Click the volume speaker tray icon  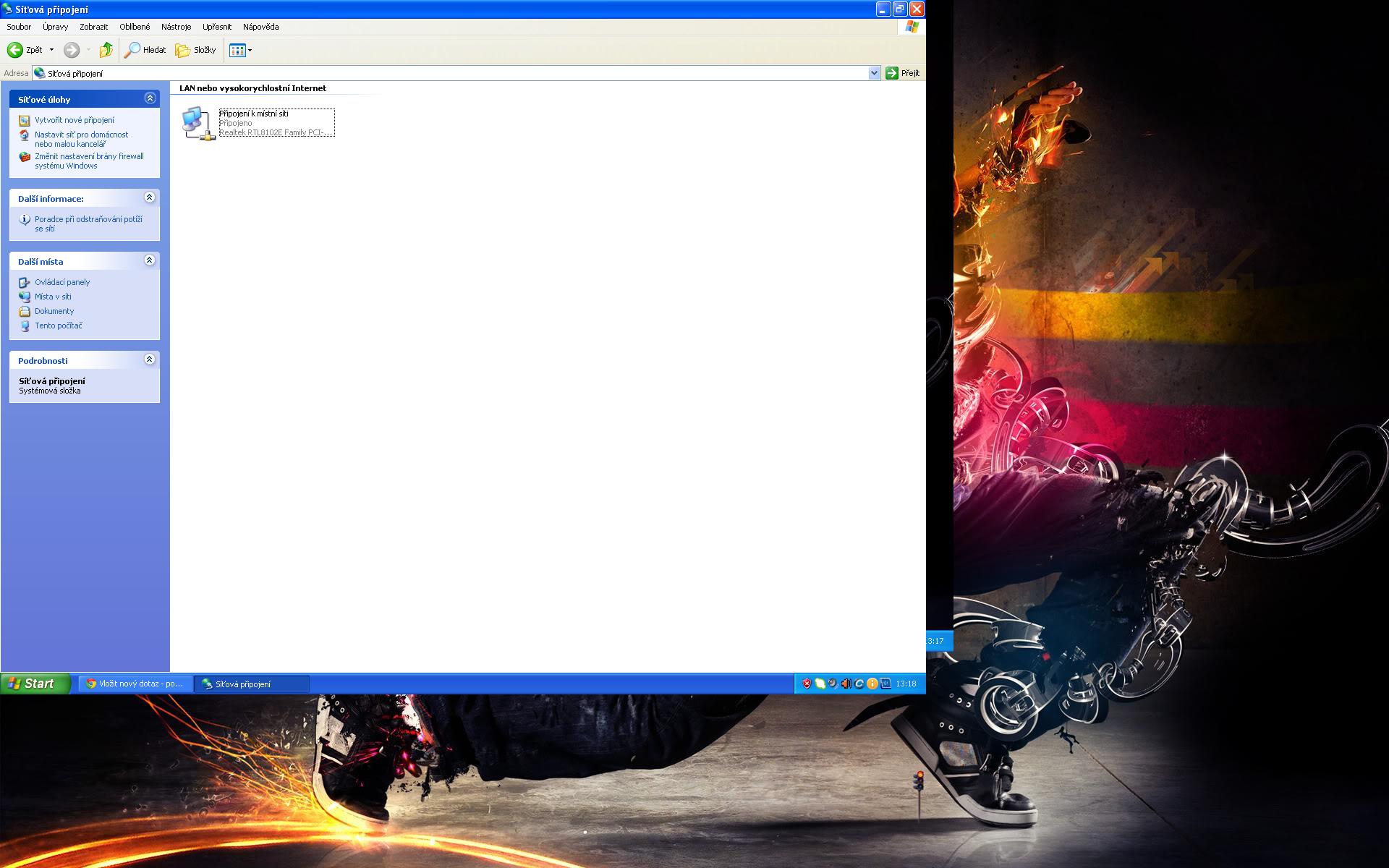(846, 684)
